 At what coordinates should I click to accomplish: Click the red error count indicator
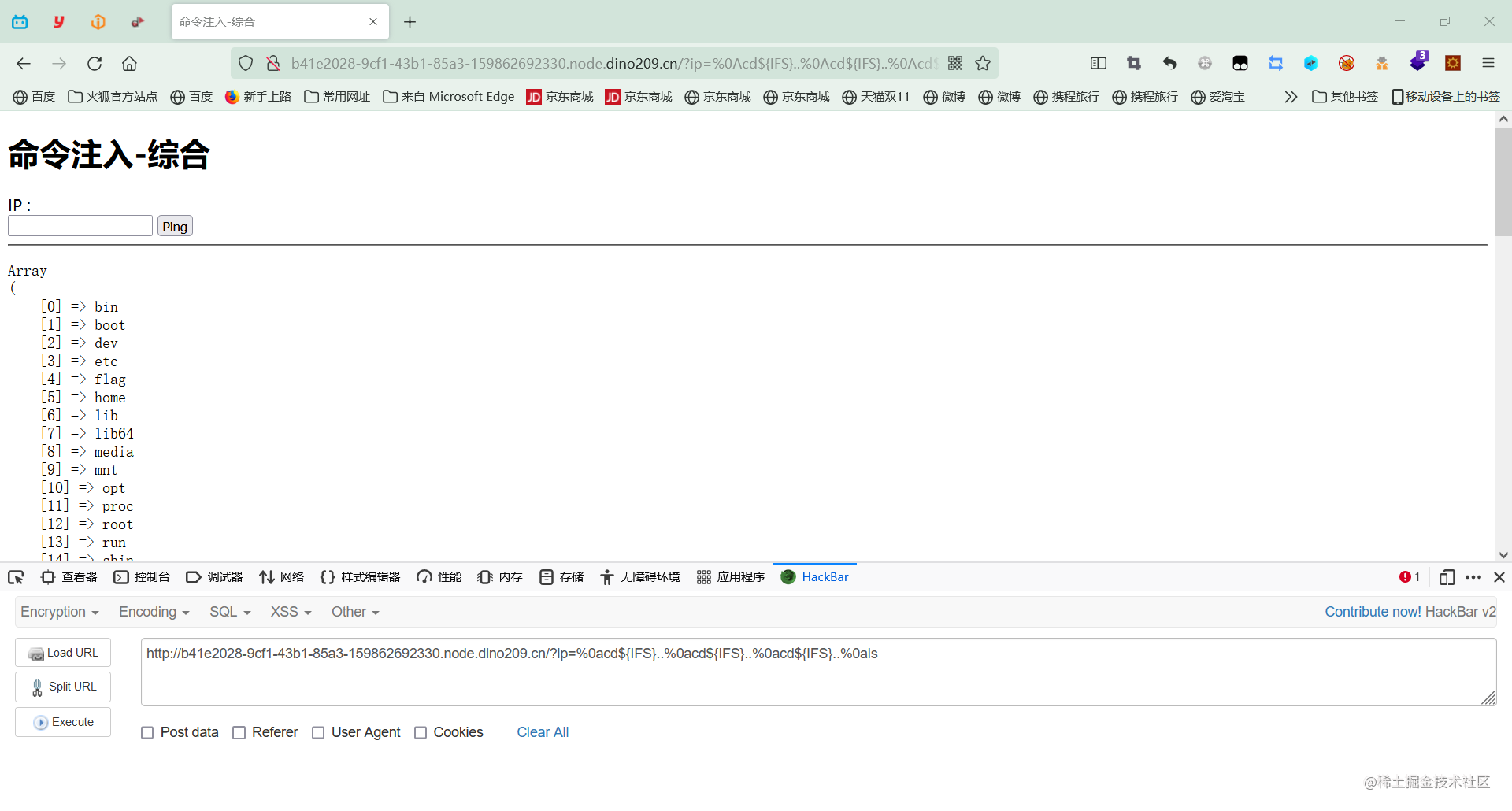point(1409,577)
